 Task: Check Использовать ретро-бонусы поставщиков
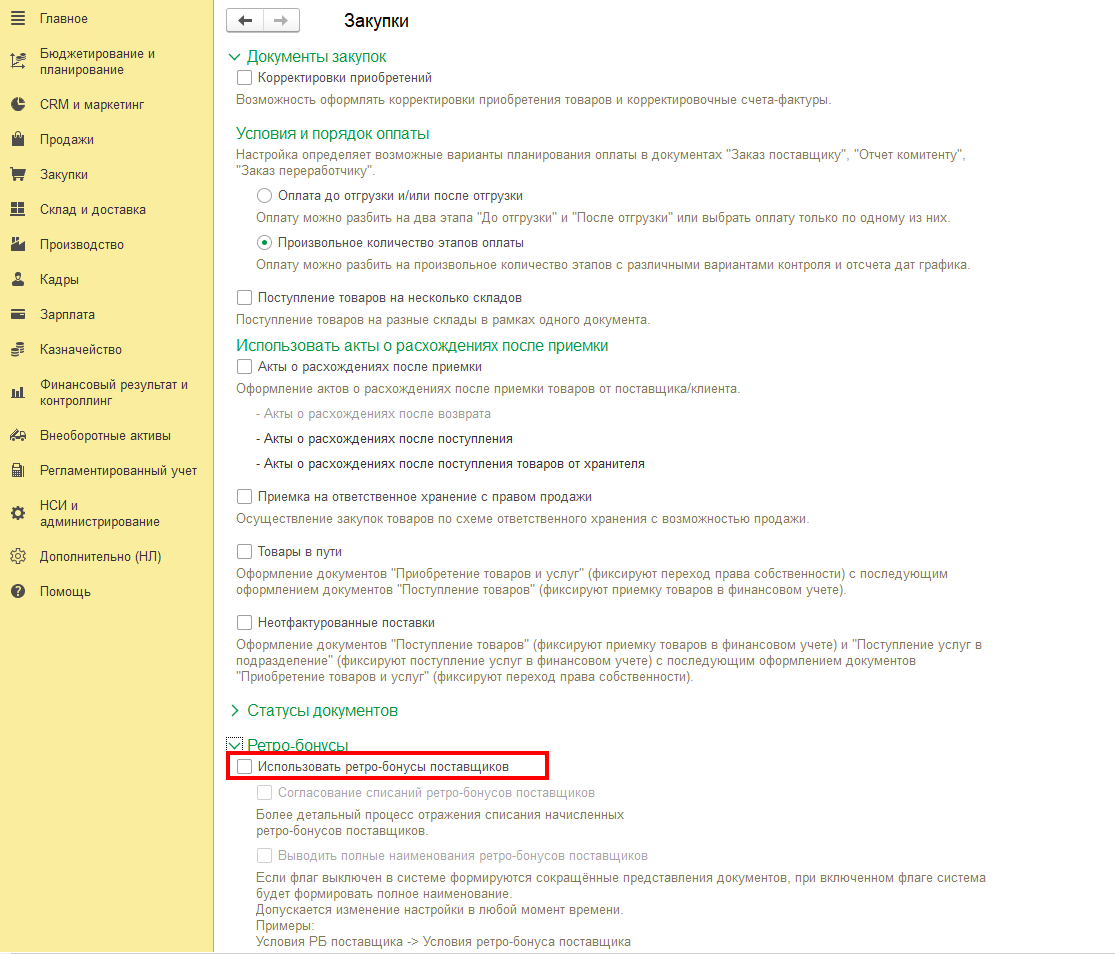click(245, 766)
